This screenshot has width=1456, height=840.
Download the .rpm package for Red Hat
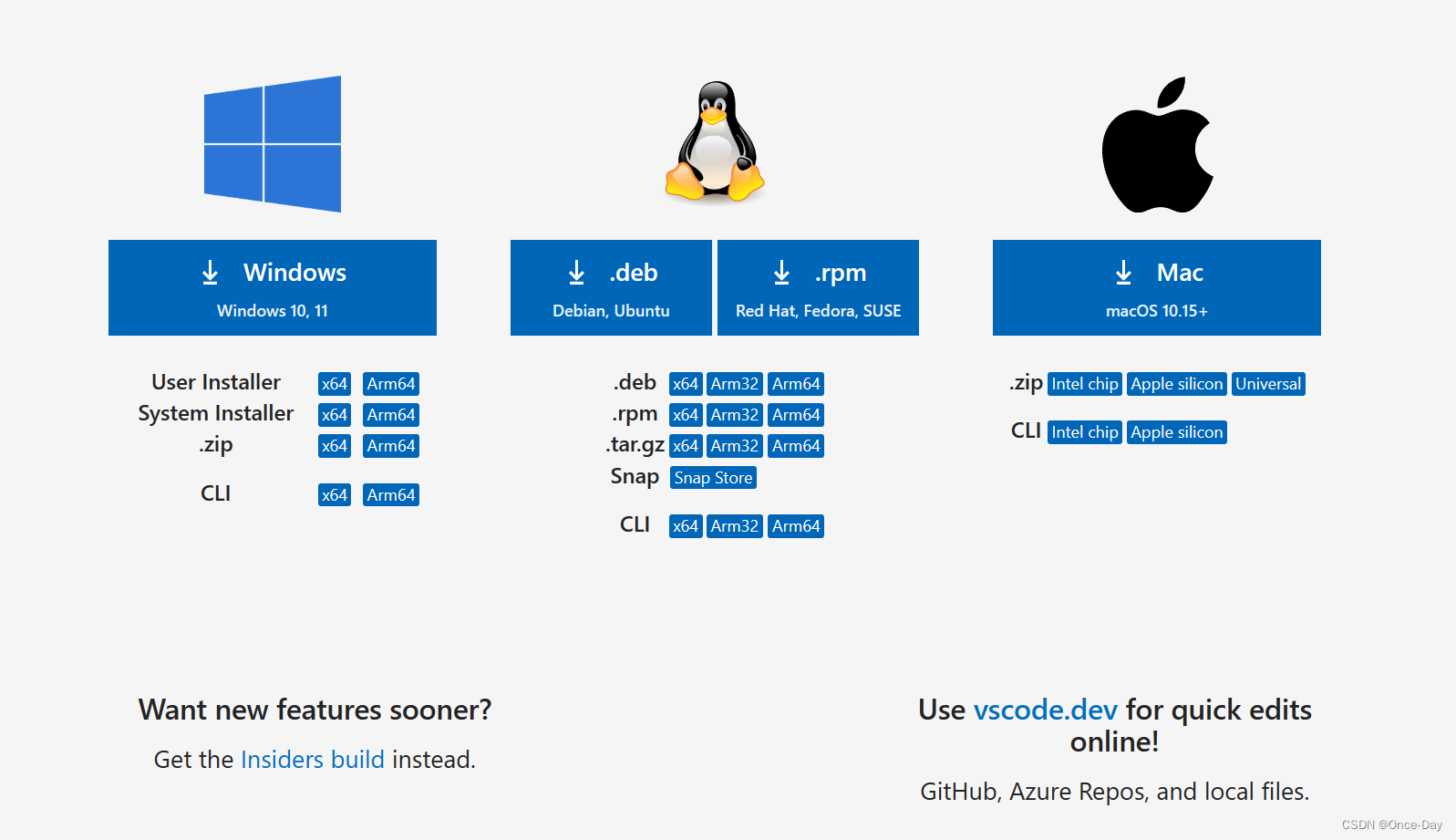point(819,288)
